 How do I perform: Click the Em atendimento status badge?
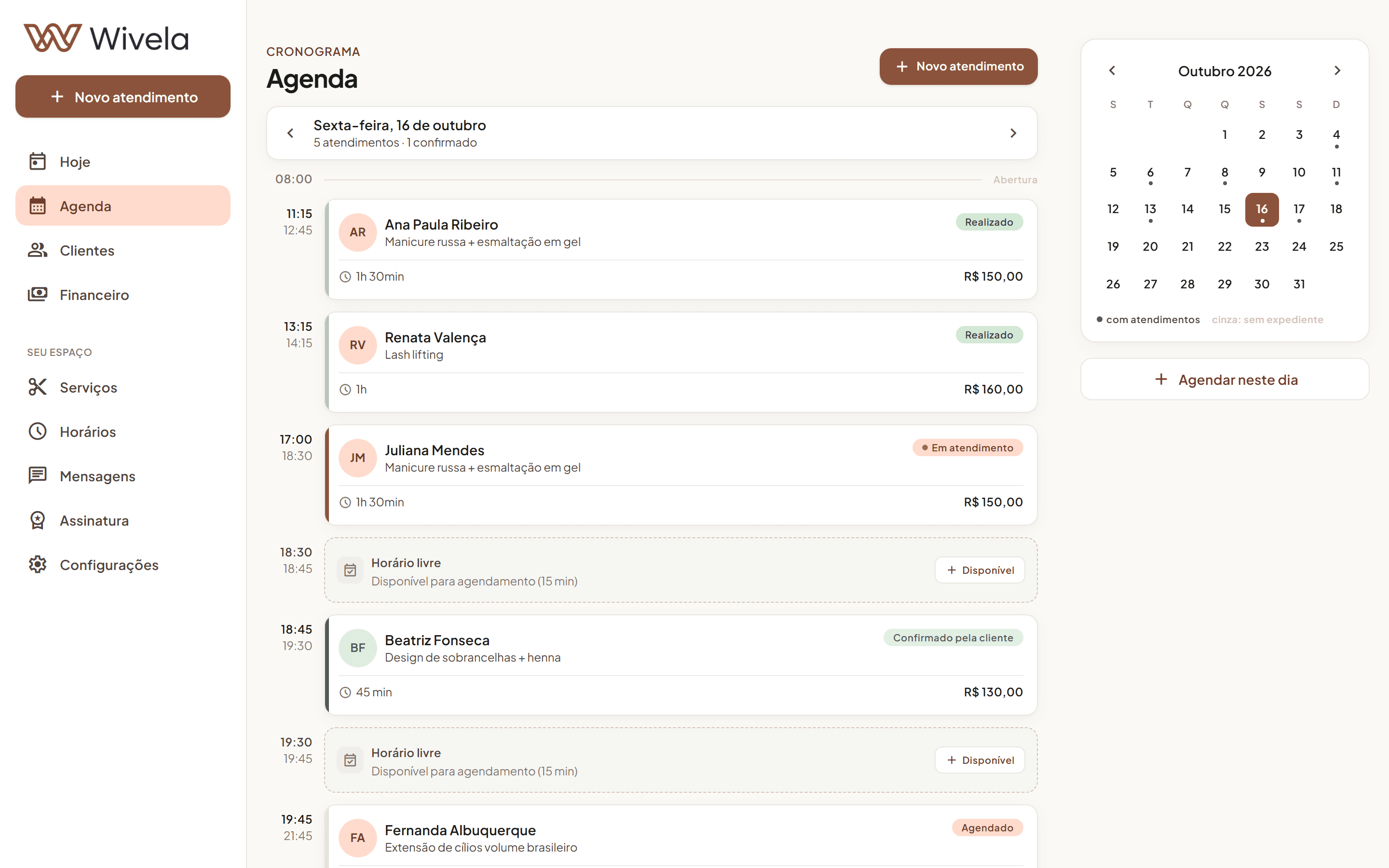pyautogui.click(x=967, y=448)
